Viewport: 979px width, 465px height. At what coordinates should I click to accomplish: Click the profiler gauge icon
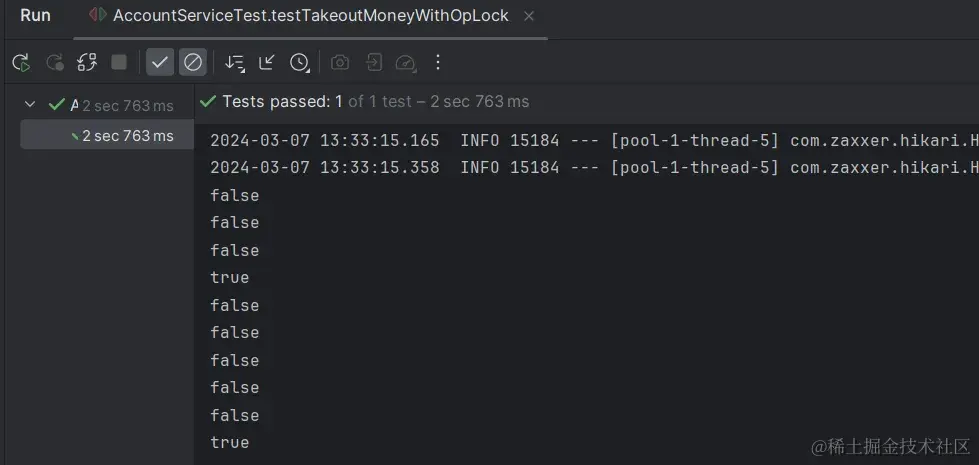405,63
